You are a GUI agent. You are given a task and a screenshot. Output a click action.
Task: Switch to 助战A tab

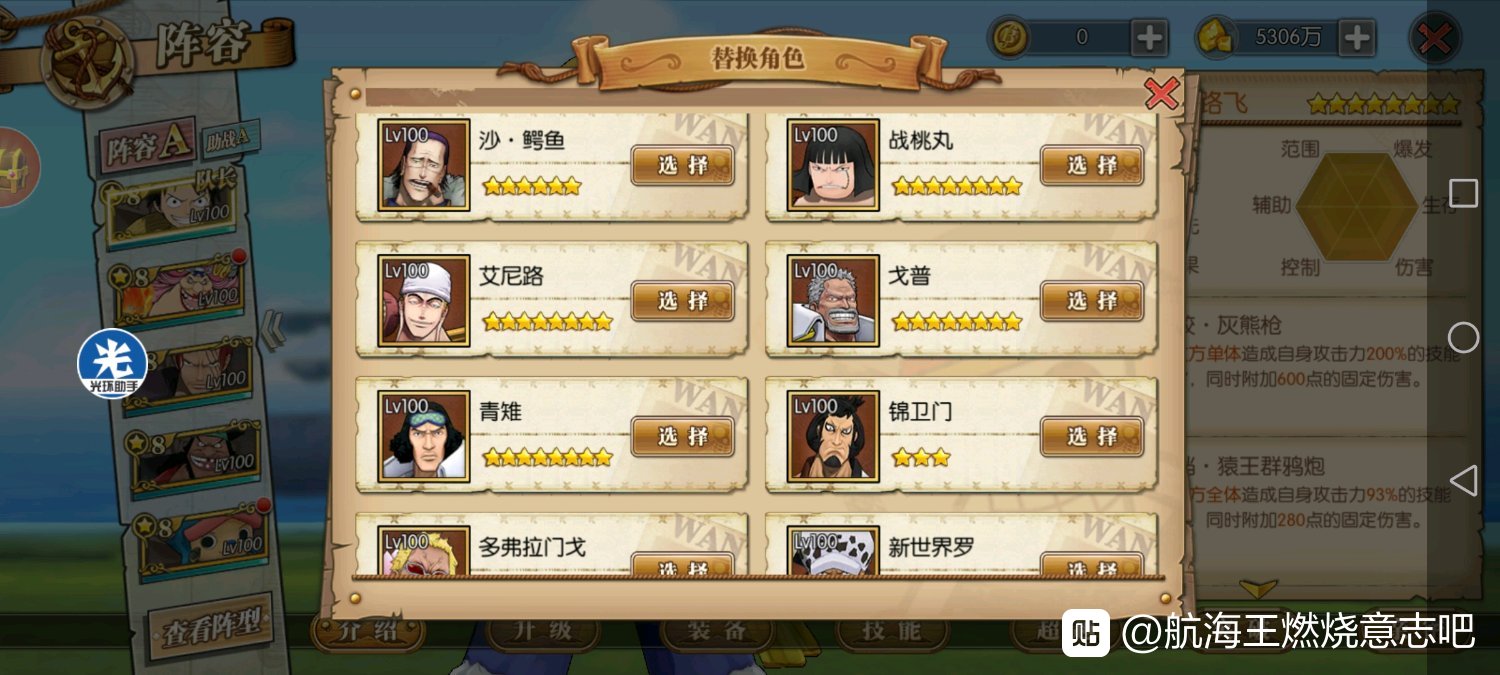tap(231, 136)
